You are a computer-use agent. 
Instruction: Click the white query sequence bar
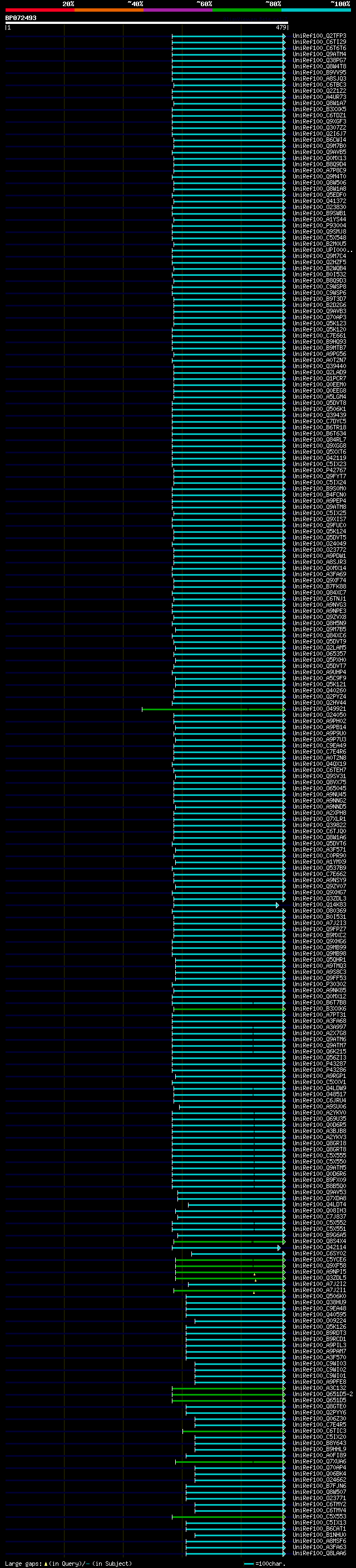click(146, 23)
